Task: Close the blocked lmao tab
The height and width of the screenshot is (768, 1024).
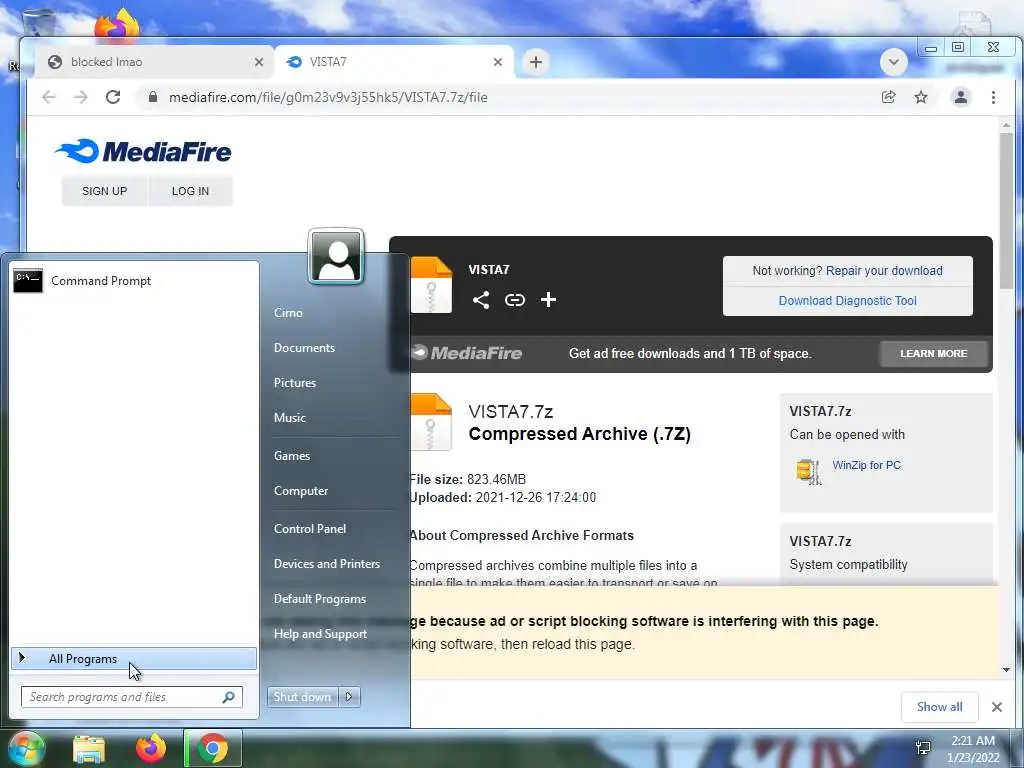Action: tap(259, 62)
